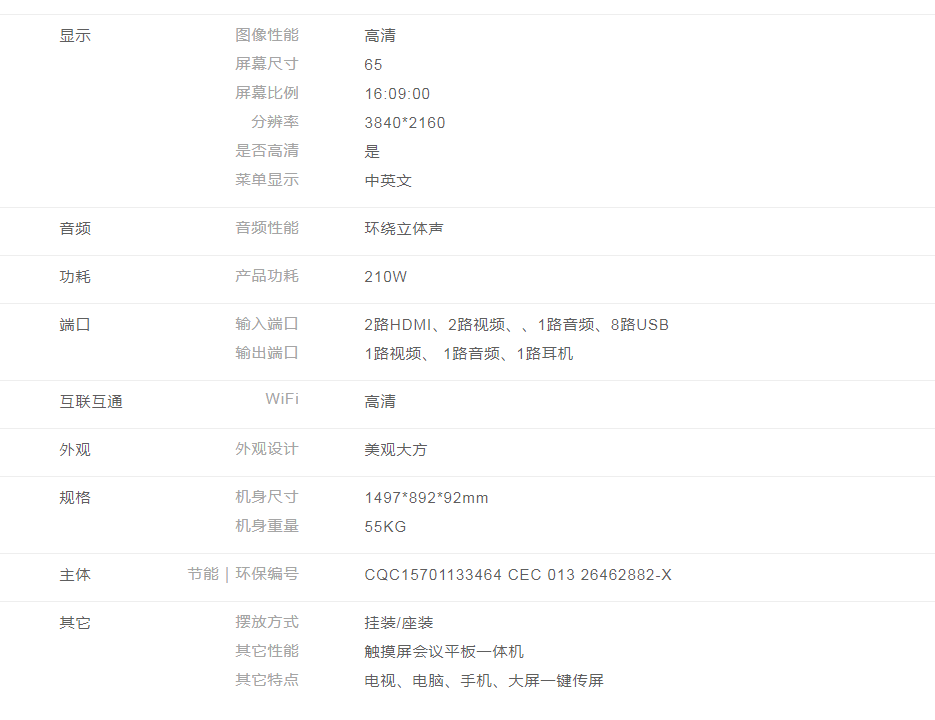Screen dimensions: 935x720
Task: Click the WiFi spec label
Action: tap(282, 400)
